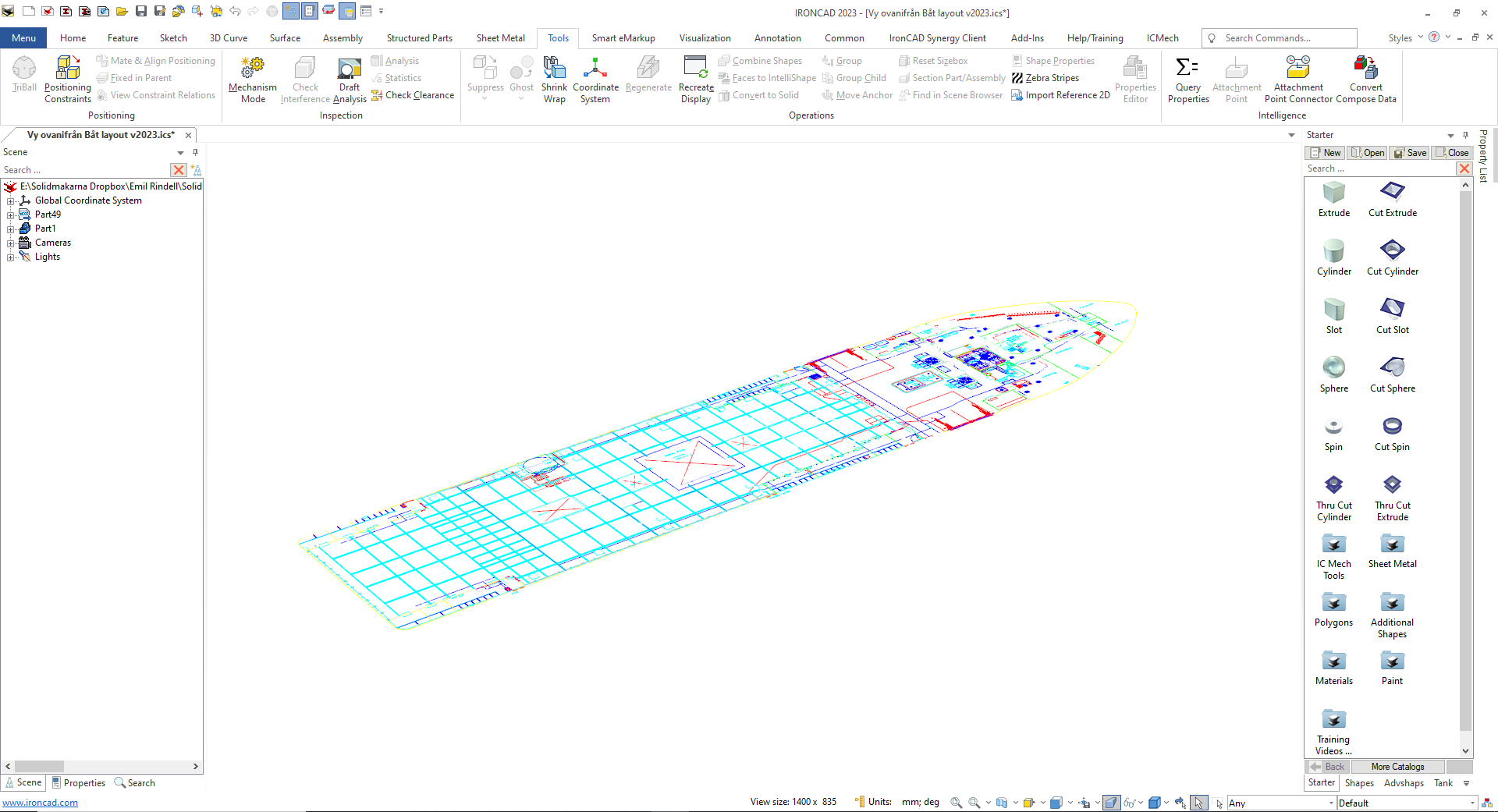The image size is (1498, 812).
Task: Click the Open catalog button
Action: click(x=1368, y=153)
